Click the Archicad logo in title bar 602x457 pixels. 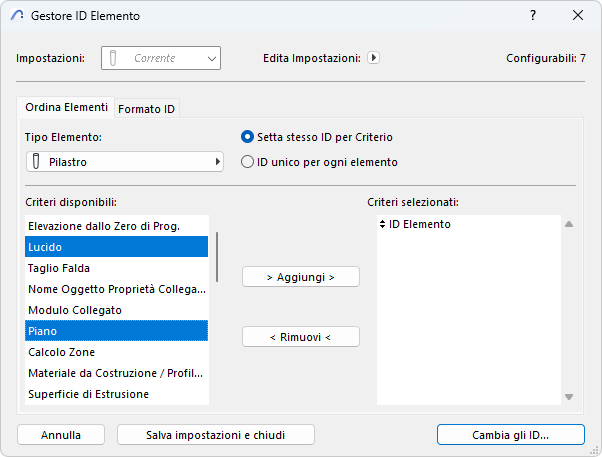(16, 16)
